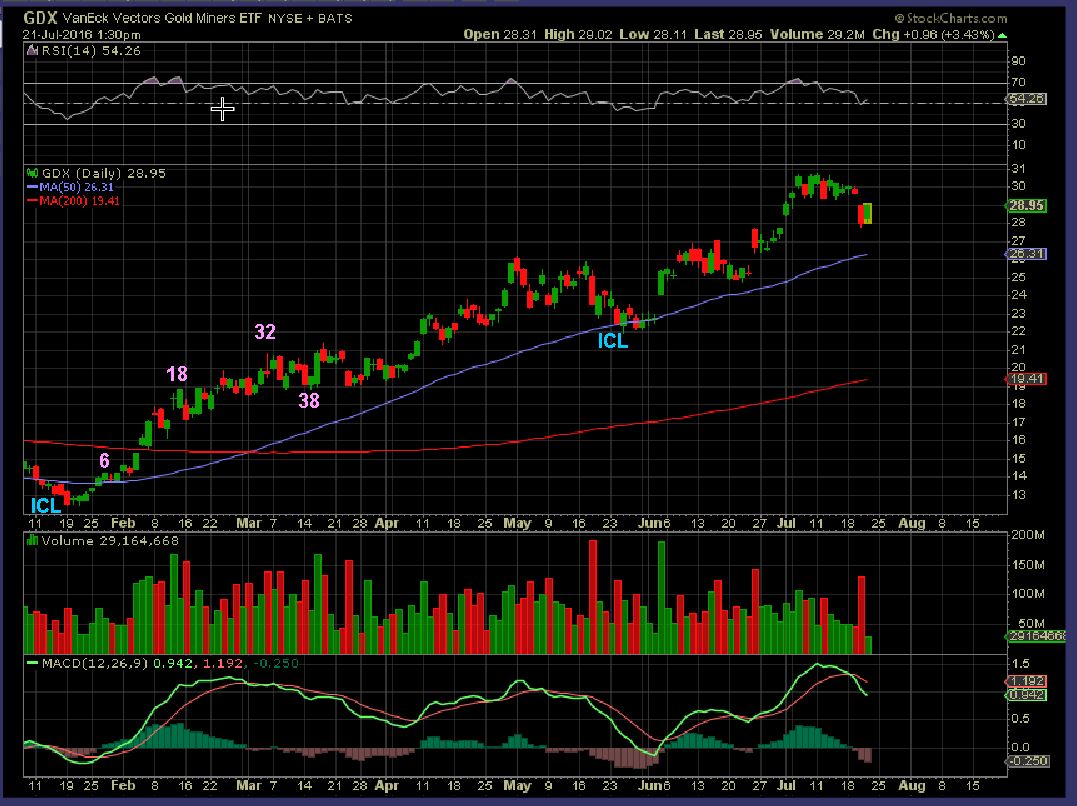
Task: Click the green 0.942 MACD tag
Action: point(1027,695)
